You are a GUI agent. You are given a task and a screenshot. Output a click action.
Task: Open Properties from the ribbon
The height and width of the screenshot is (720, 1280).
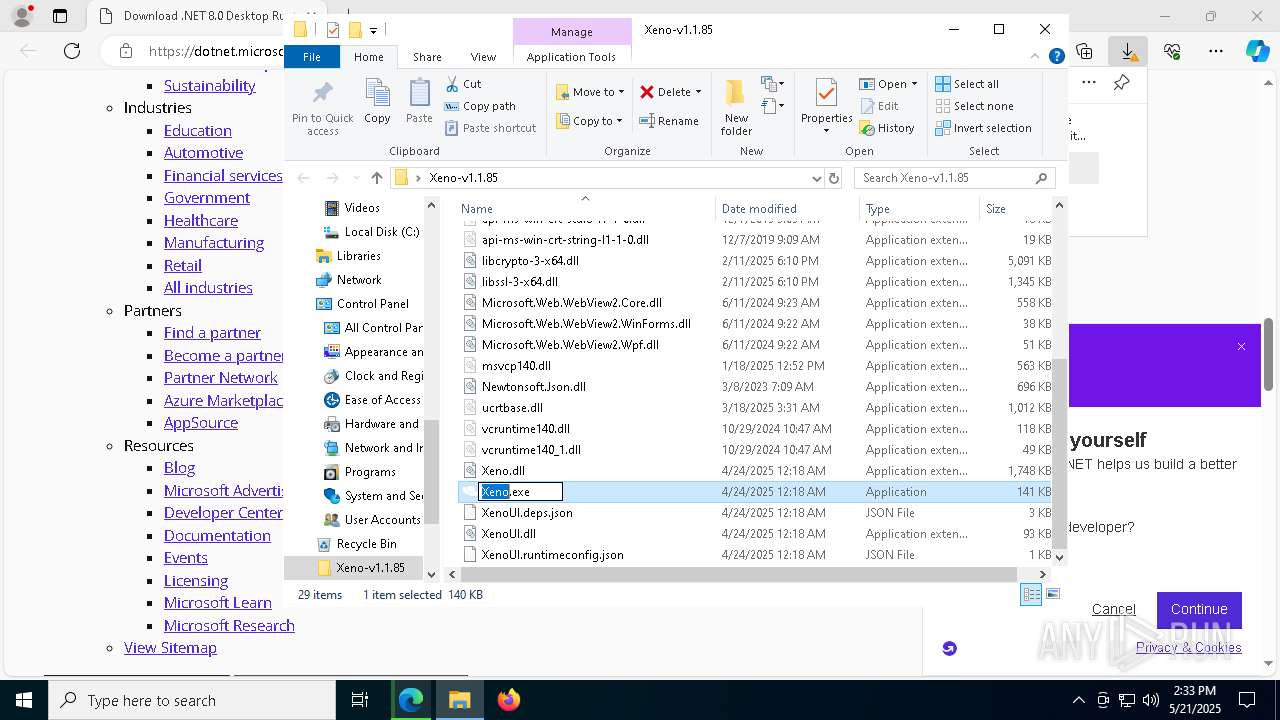point(826,107)
